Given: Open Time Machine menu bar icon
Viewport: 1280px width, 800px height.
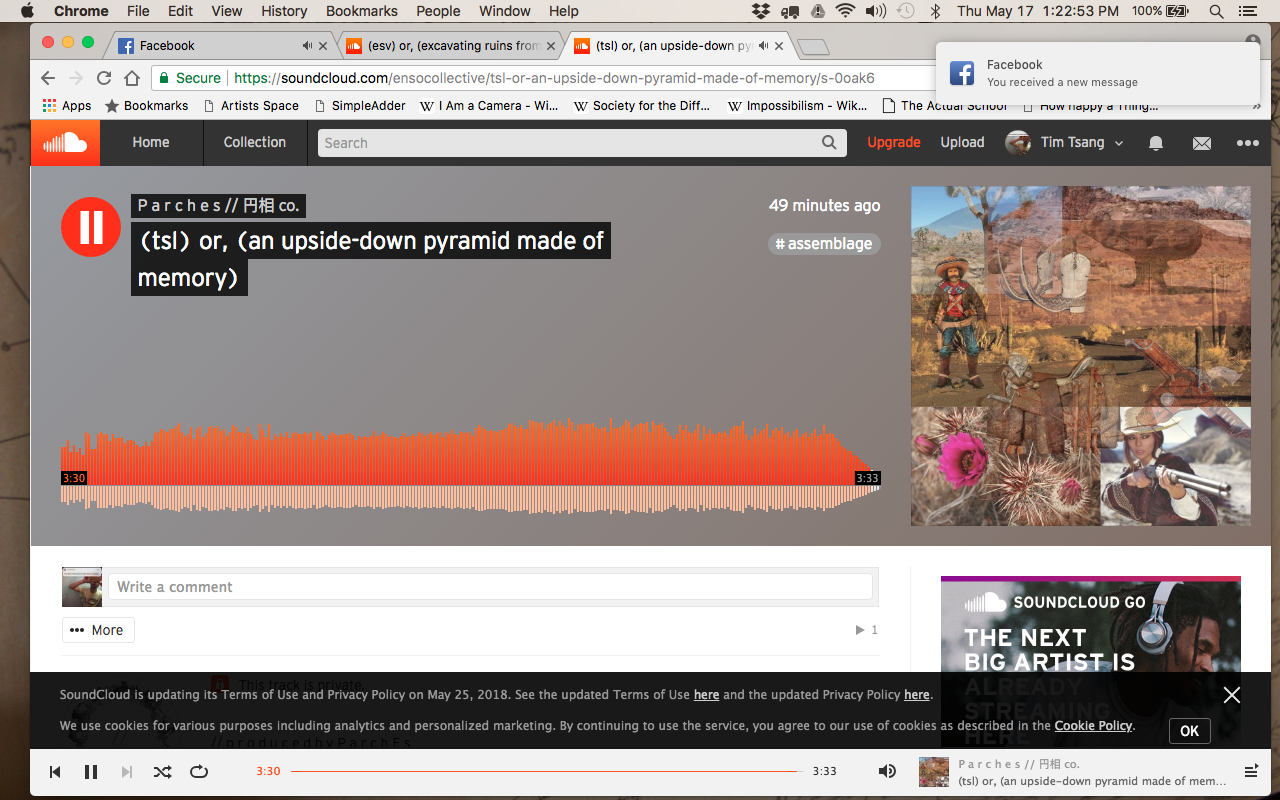Looking at the screenshot, I should 905,11.
